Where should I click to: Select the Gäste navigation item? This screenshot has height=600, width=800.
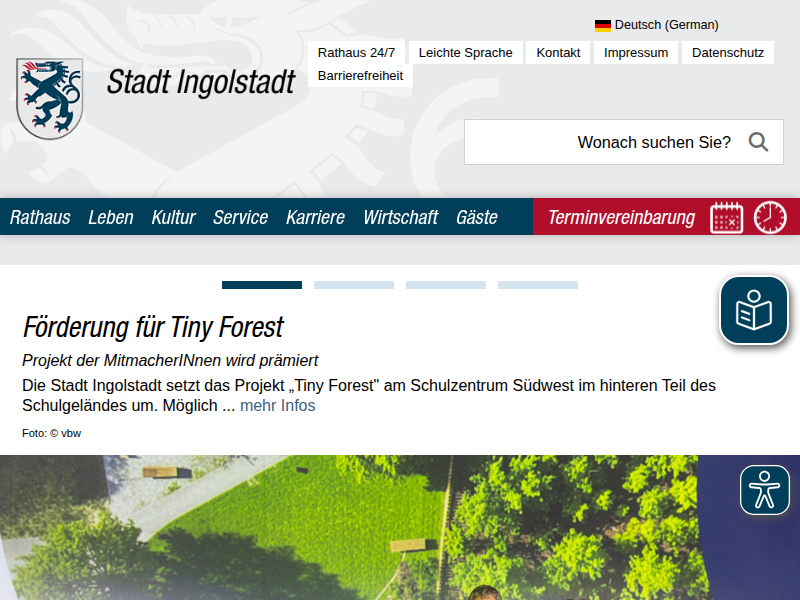tap(477, 216)
